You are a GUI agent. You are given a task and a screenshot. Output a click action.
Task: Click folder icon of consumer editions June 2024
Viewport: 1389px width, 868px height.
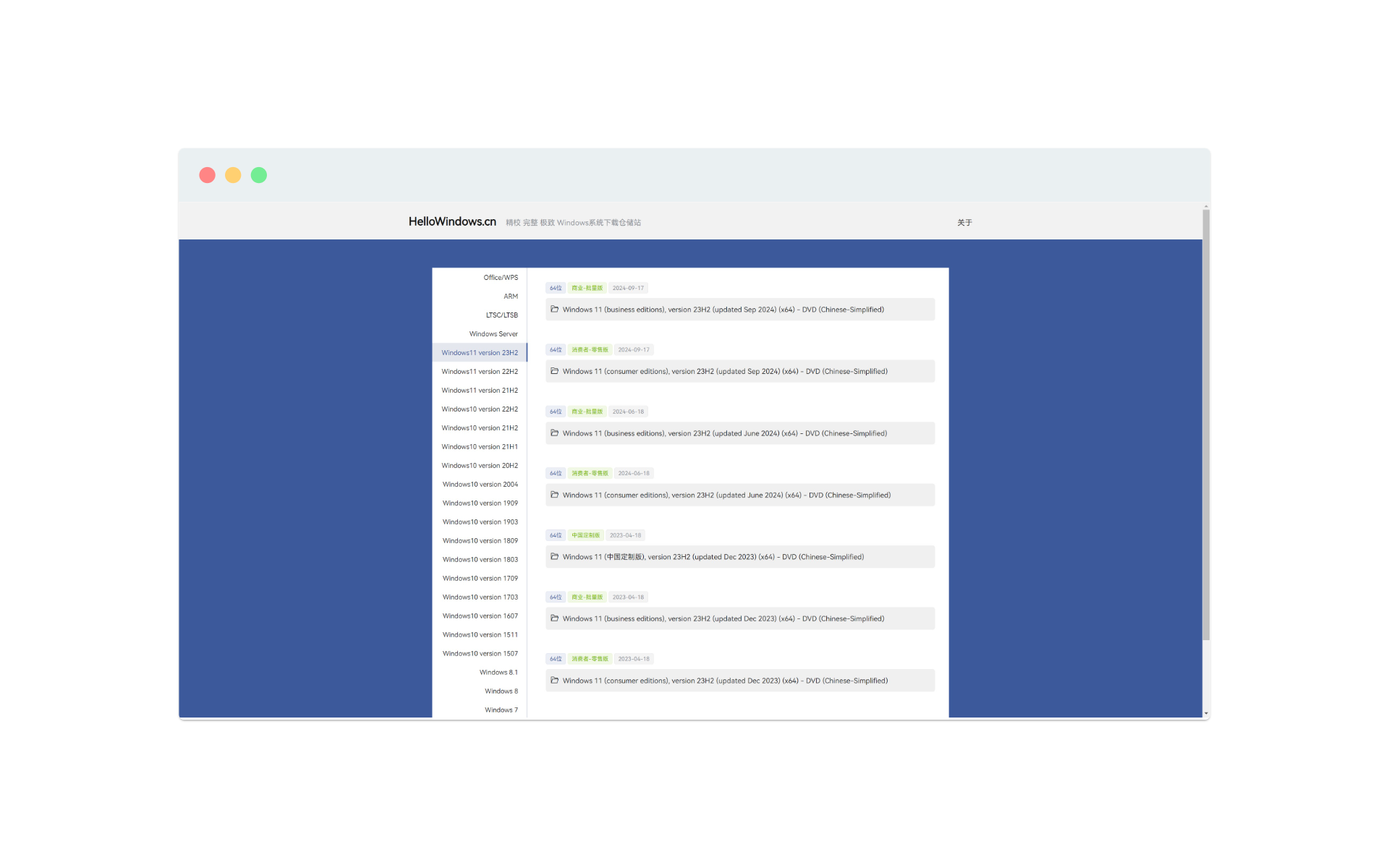pyautogui.click(x=555, y=495)
